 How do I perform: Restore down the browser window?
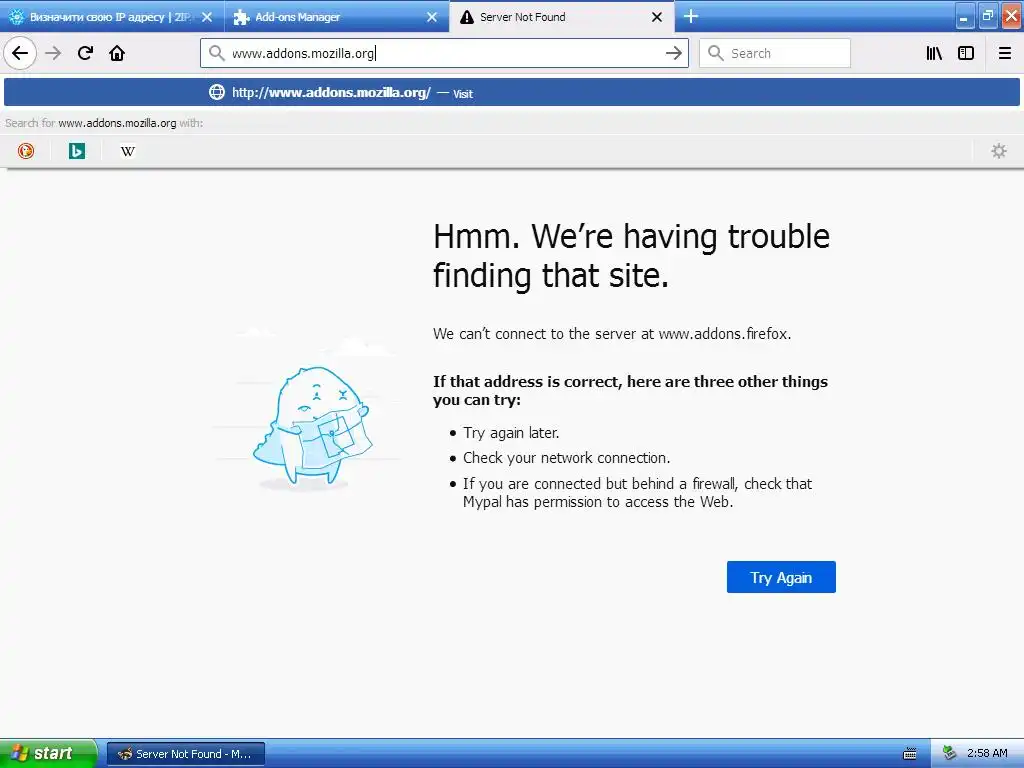coord(987,17)
